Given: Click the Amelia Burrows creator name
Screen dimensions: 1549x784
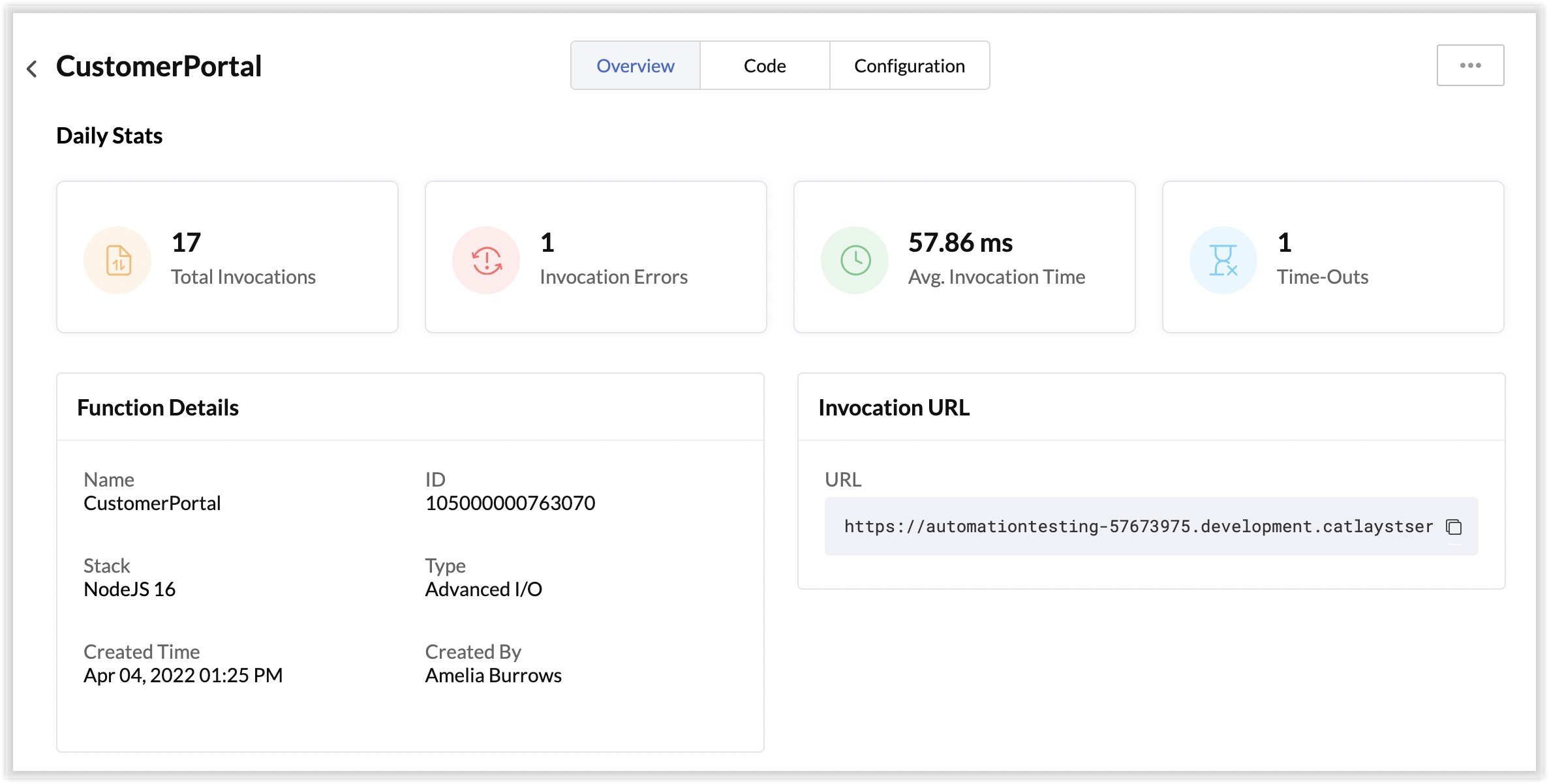Looking at the screenshot, I should pos(493,675).
